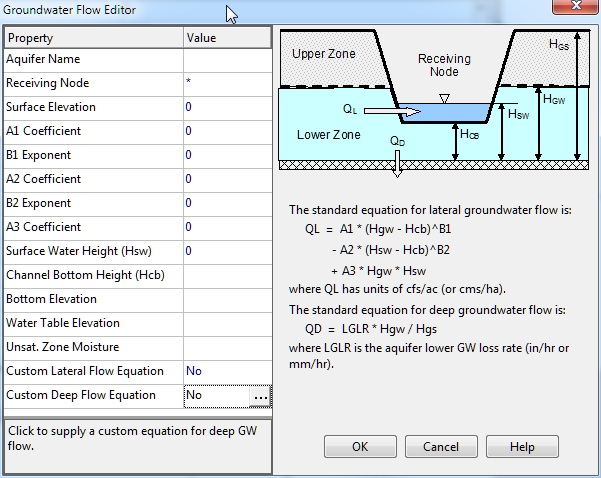Click the Water Table Elevation value field
This screenshot has width=601, height=478.
[228, 324]
